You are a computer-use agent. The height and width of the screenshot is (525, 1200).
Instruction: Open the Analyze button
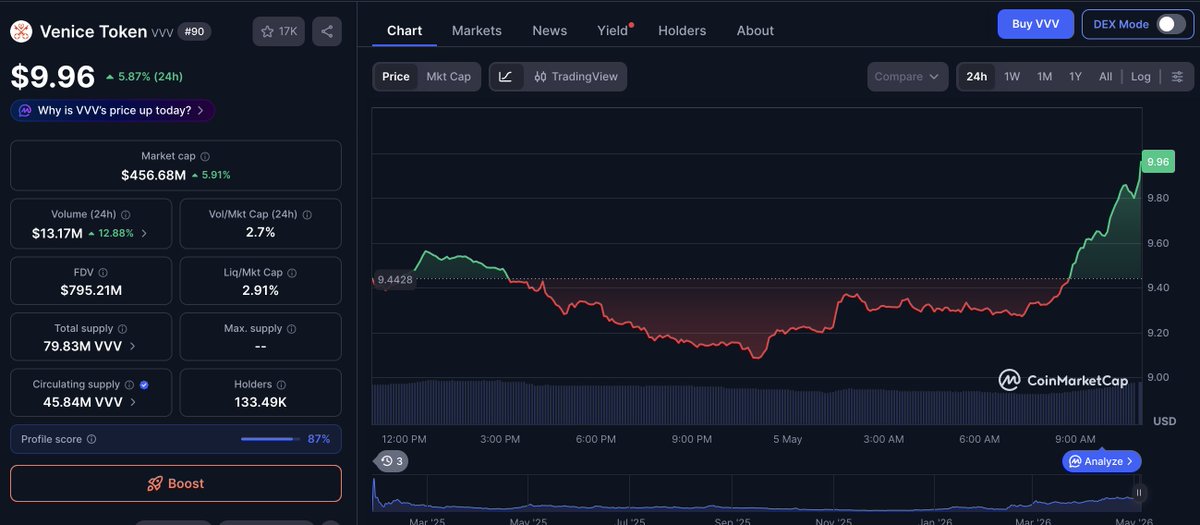point(1101,461)
